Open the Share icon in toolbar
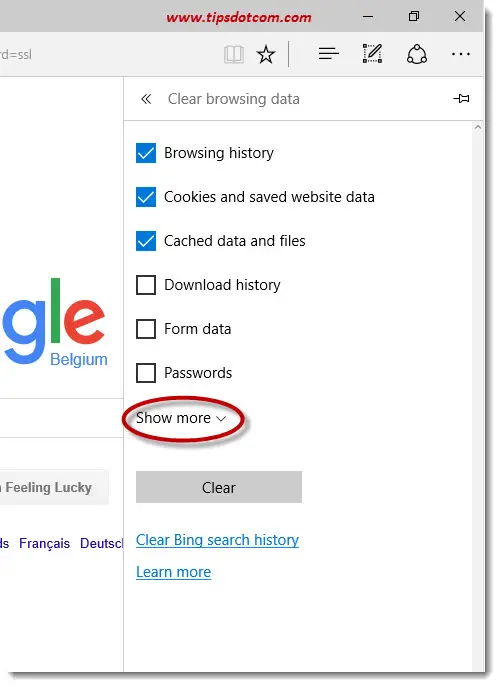 (x=417, y=54)
